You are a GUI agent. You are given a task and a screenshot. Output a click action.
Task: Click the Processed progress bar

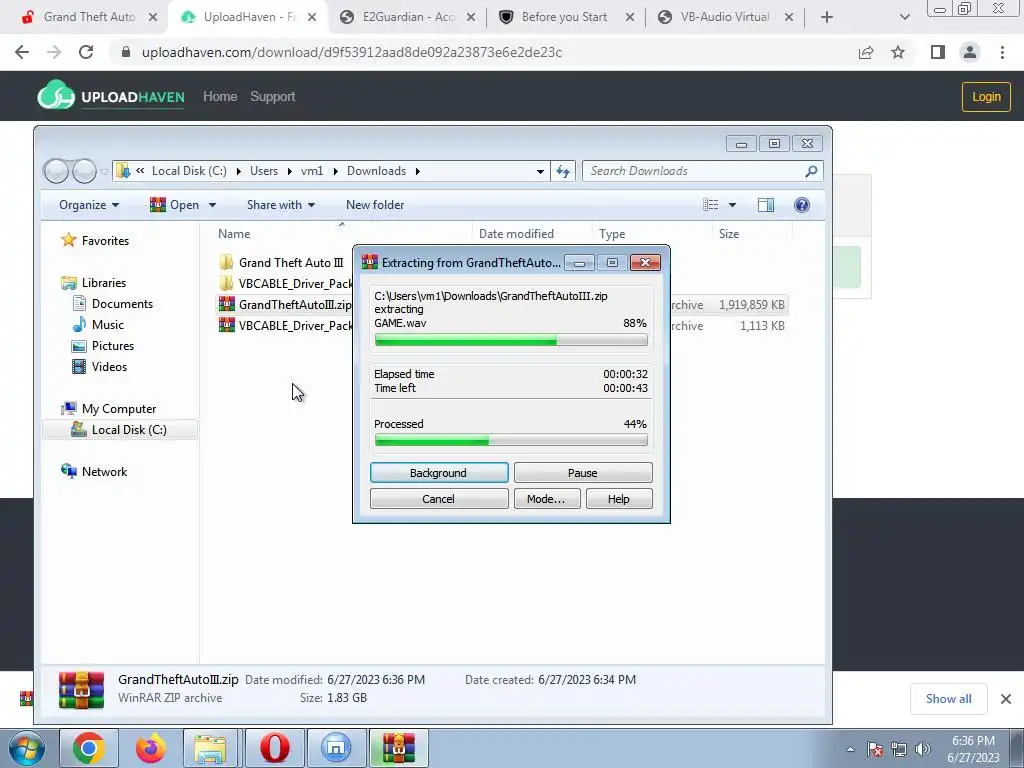pyautogui.click(x=511, y=441)
